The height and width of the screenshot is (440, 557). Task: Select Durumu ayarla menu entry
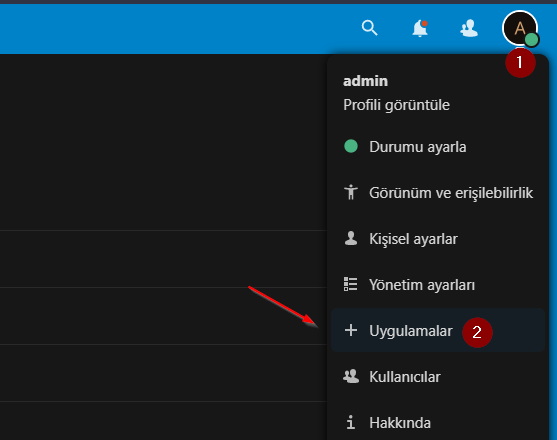pyautogui.click(x=438, y=146)
